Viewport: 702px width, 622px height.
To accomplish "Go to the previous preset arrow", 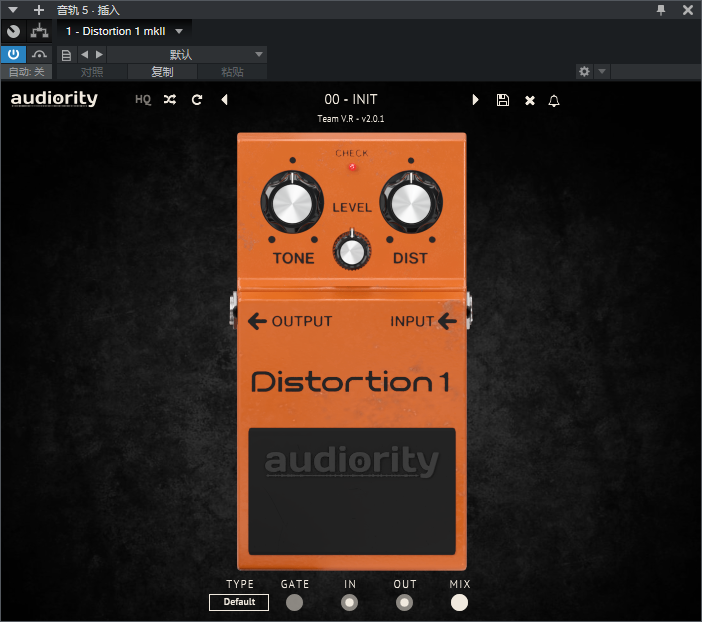I will pos(225,99).
